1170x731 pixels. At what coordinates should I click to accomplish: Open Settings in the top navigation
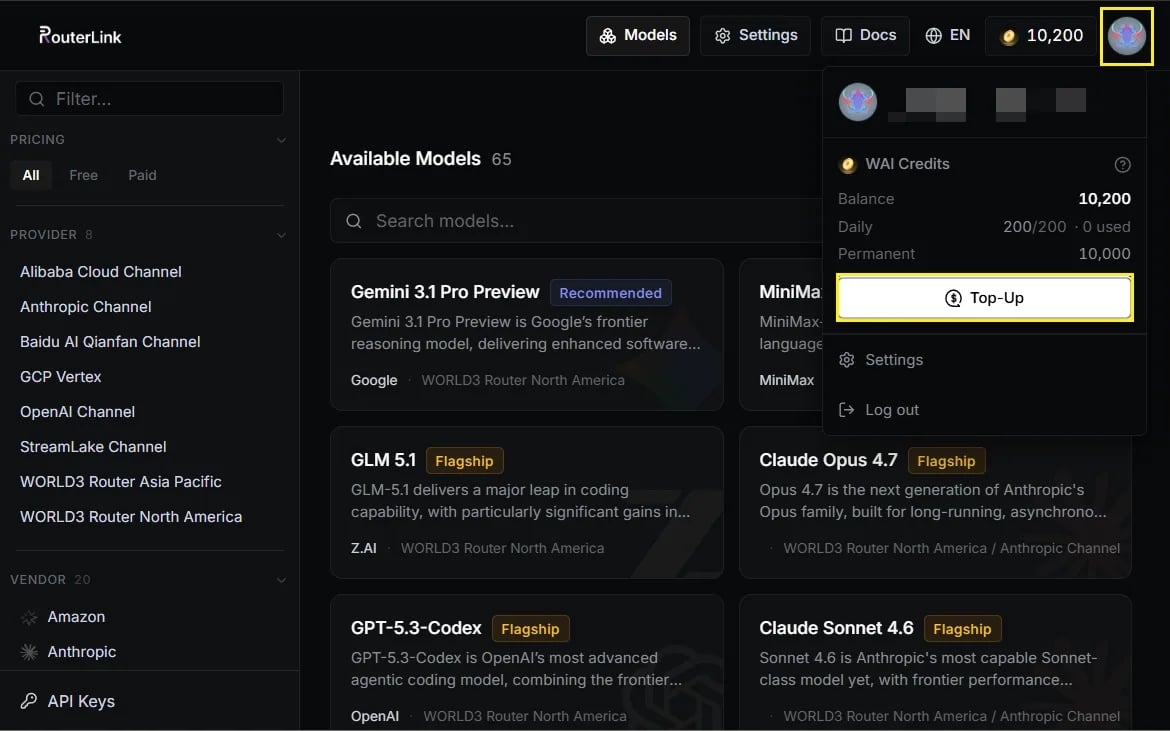(x=755, y=35)
